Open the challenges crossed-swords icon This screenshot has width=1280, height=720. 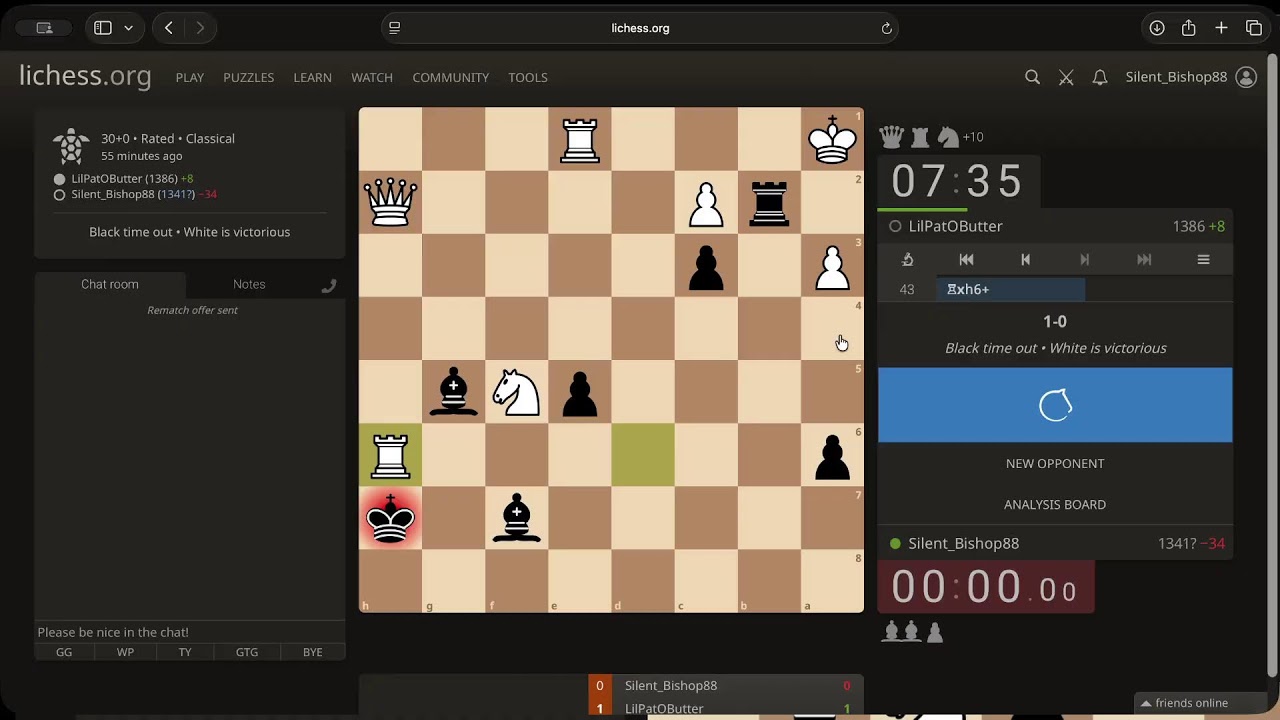pyautogui.click(x=1066, y=77)
